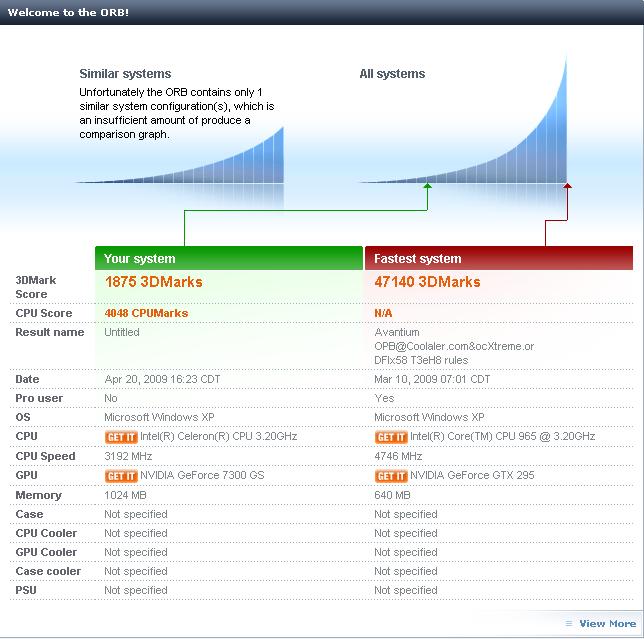Image resolution: width=644 pixels, height=639 pixels.
Task: Click the 4048 CPUMarks value
Action: point(146,313)
